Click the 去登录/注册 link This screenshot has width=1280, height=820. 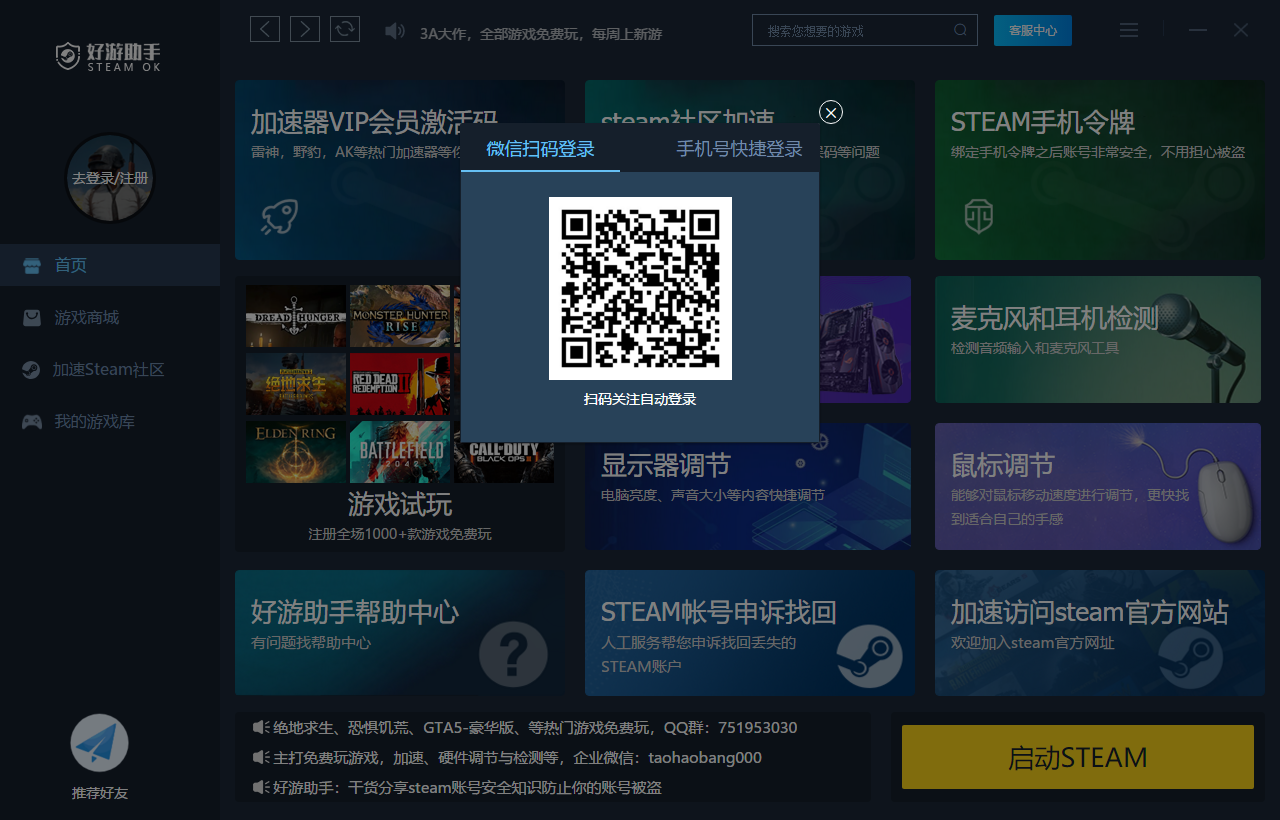tap(110, 178)
